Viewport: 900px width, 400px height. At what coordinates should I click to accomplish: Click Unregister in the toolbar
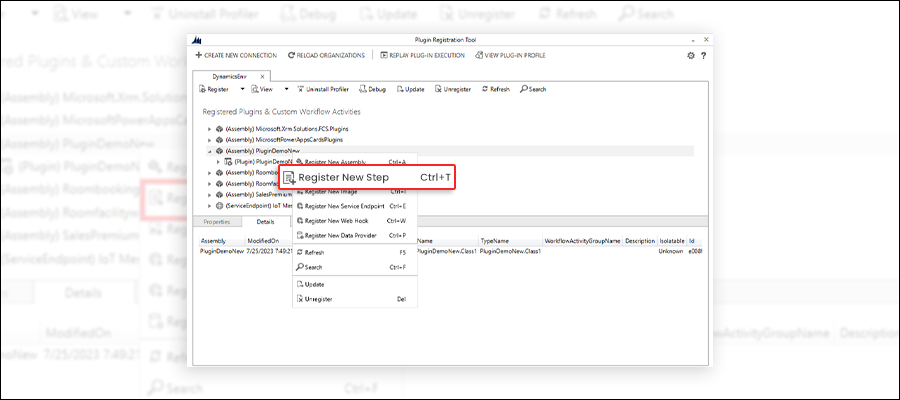click(x=453, y=90)
